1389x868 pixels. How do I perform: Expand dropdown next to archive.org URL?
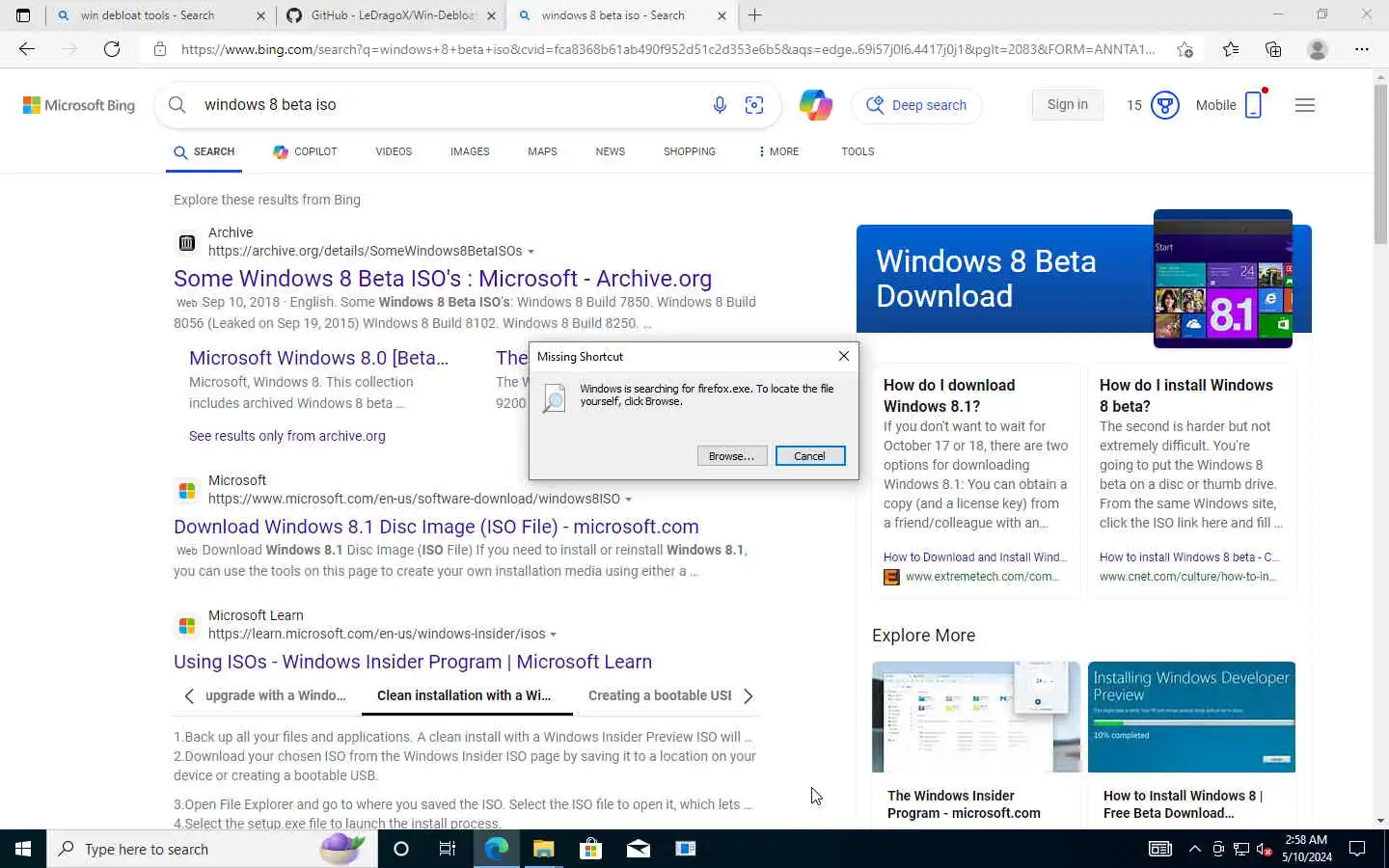531,252
